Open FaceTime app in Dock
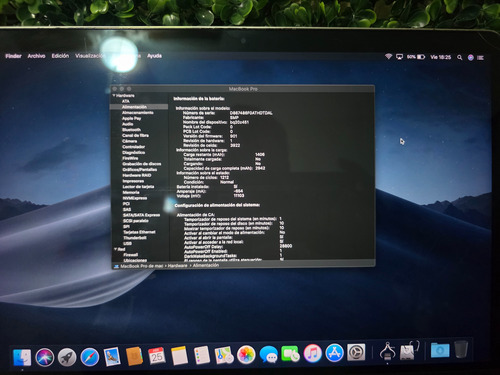The image size is (500, 375). (290, 354)
